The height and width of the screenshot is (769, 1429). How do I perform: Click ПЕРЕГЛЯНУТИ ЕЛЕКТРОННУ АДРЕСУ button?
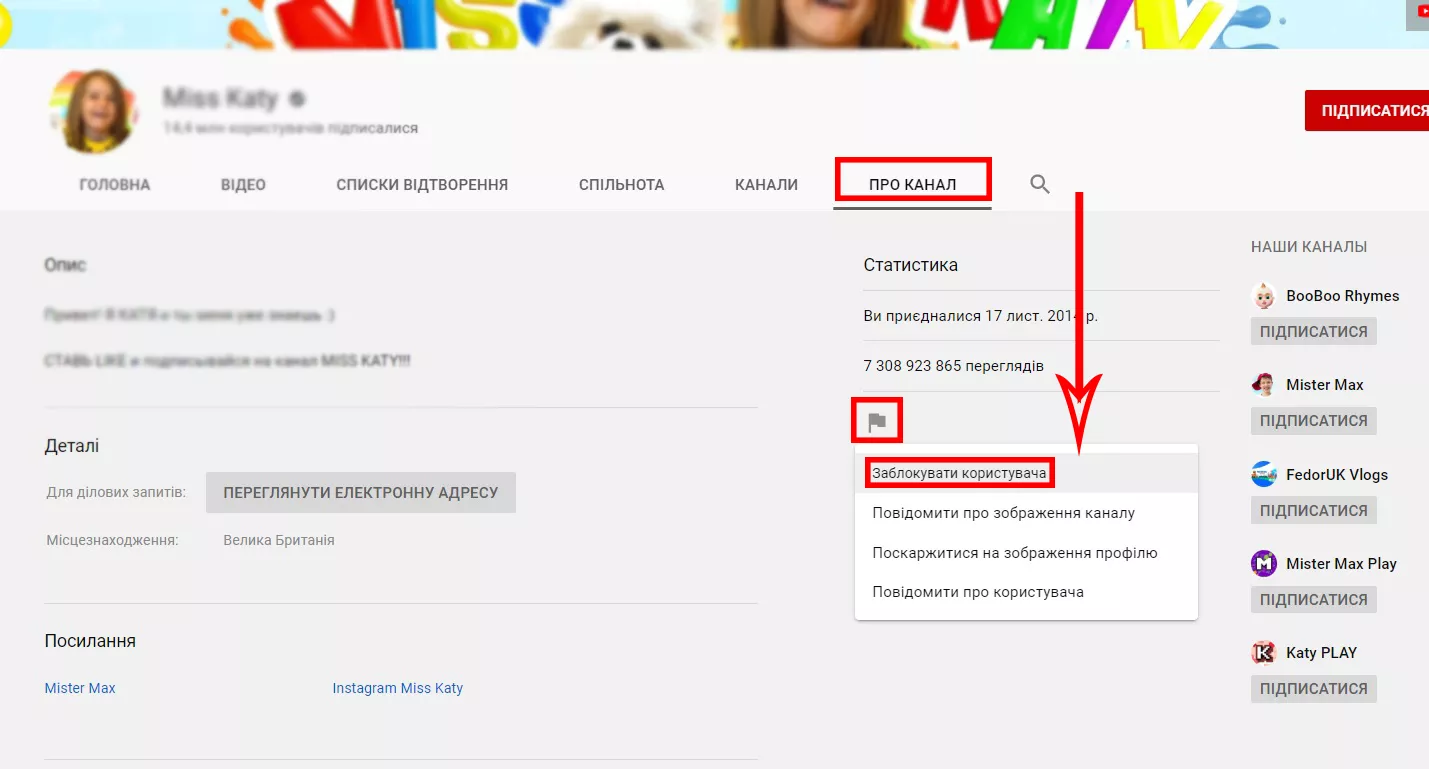coord(361,493)
